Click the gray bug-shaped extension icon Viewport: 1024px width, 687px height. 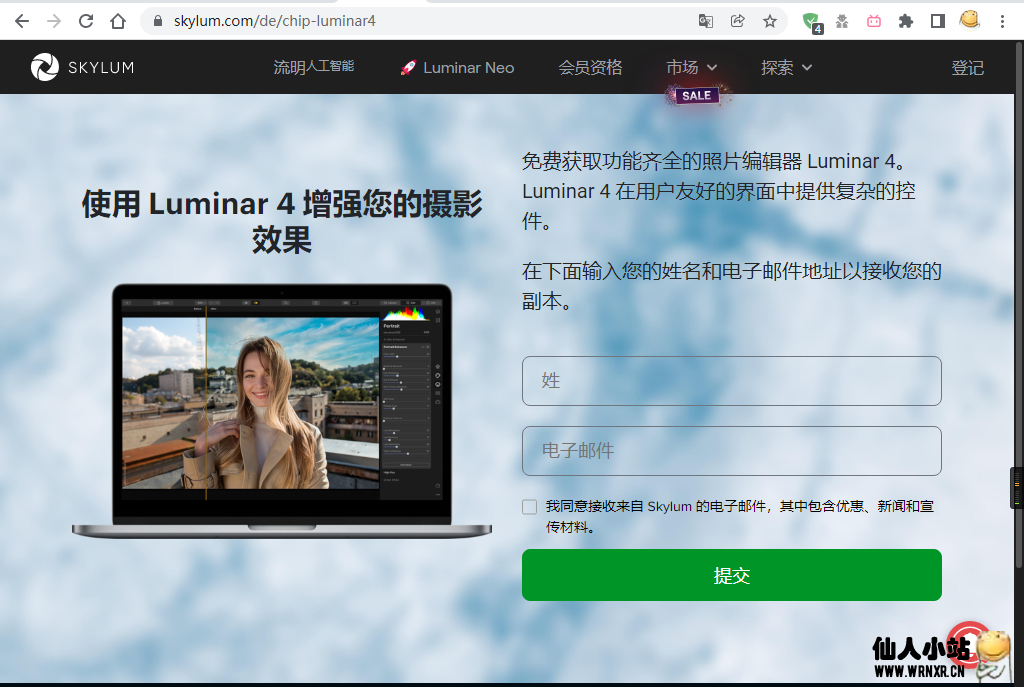842,21
